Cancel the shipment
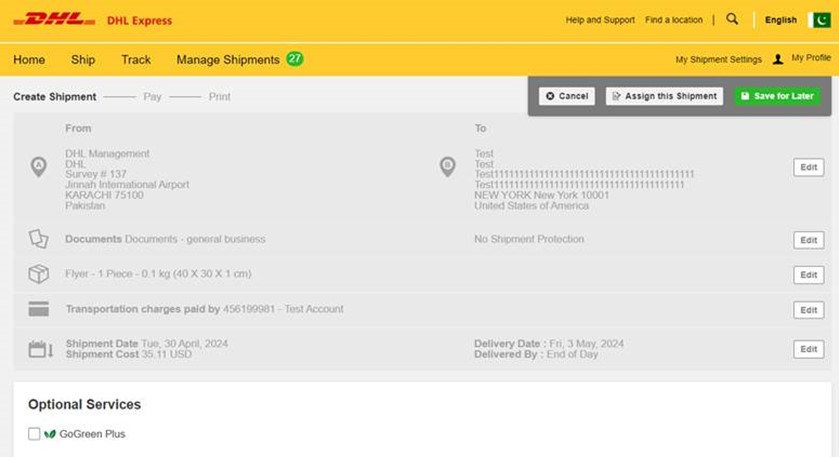The image size is (839, 457). (567, 96)
